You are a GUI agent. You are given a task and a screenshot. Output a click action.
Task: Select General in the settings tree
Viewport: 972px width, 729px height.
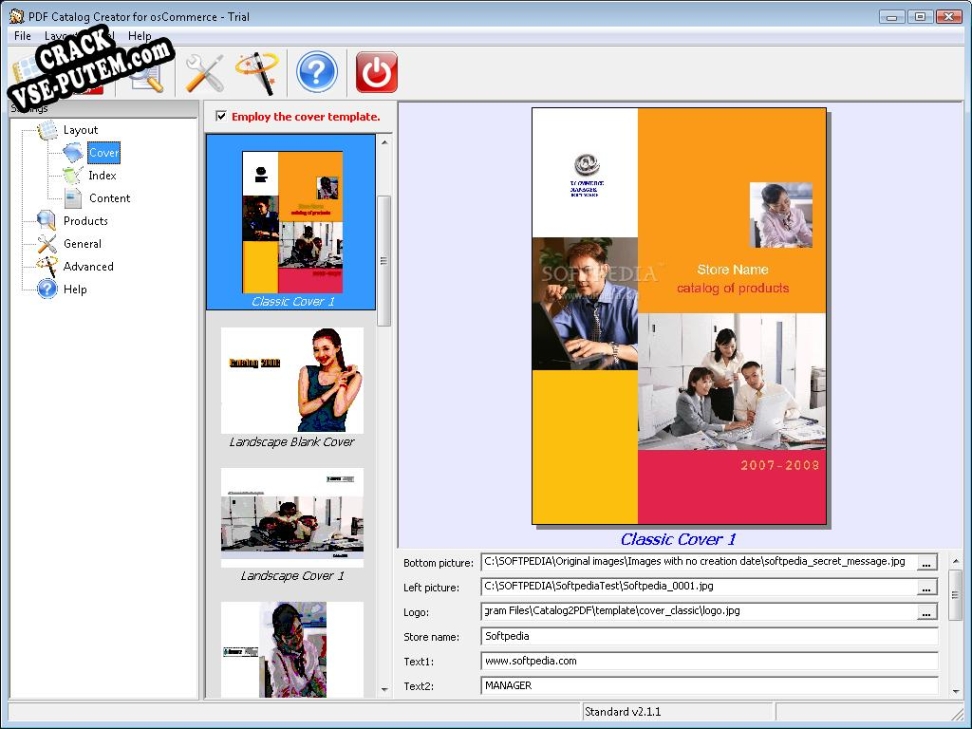point(82,244)
